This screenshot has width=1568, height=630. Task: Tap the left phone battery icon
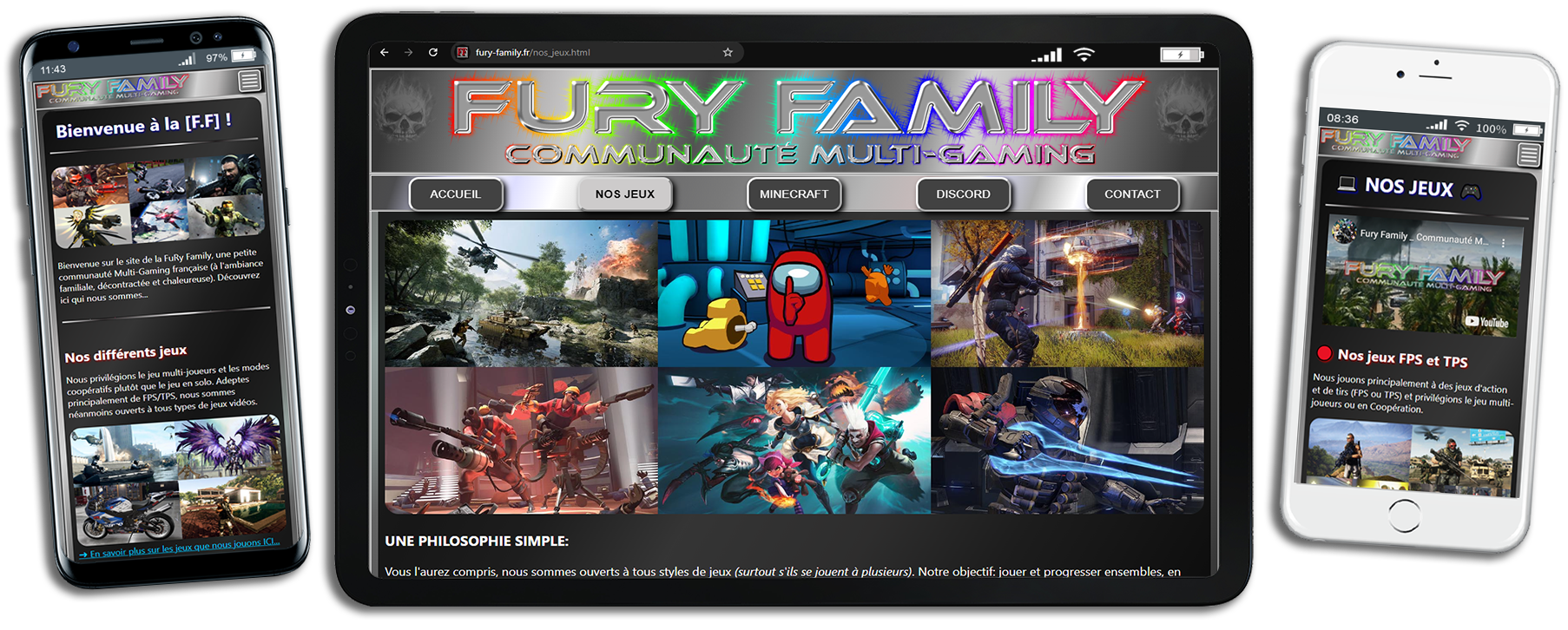[244, 56]
